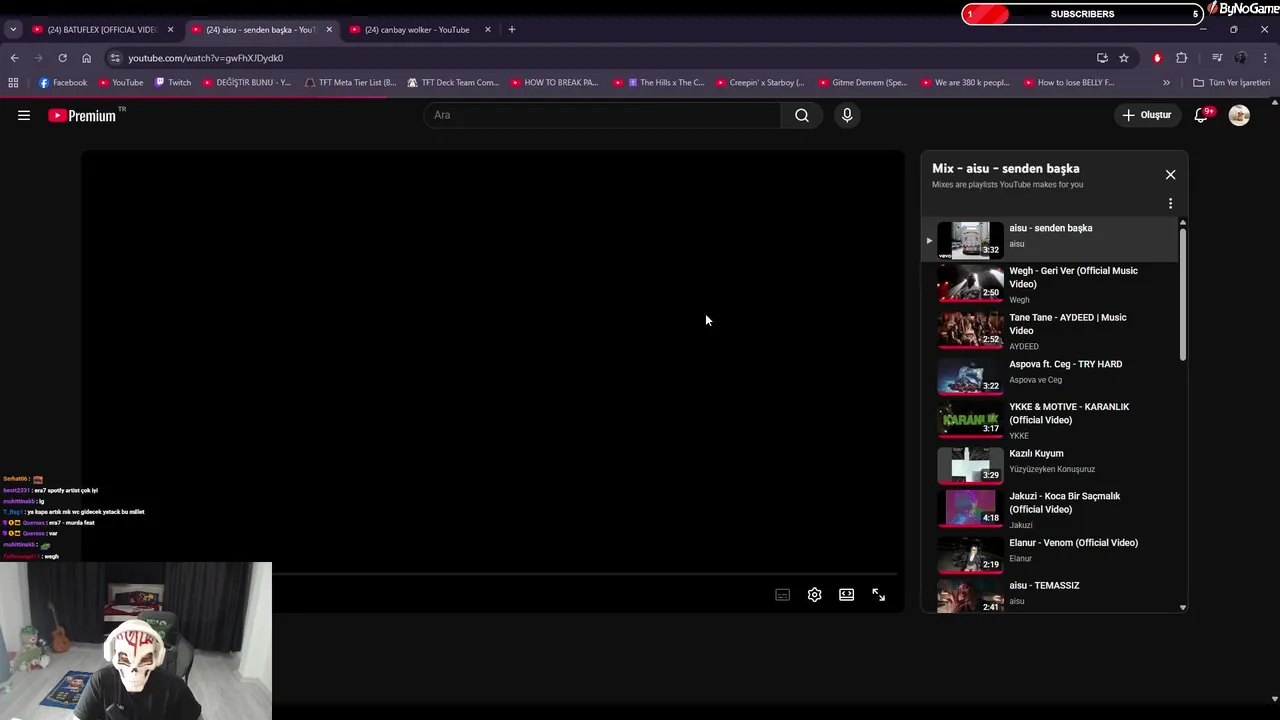Screen dimensions: 1280x720
Task: Open TFT Deck Team Comp bookmark
Action: 453,83
